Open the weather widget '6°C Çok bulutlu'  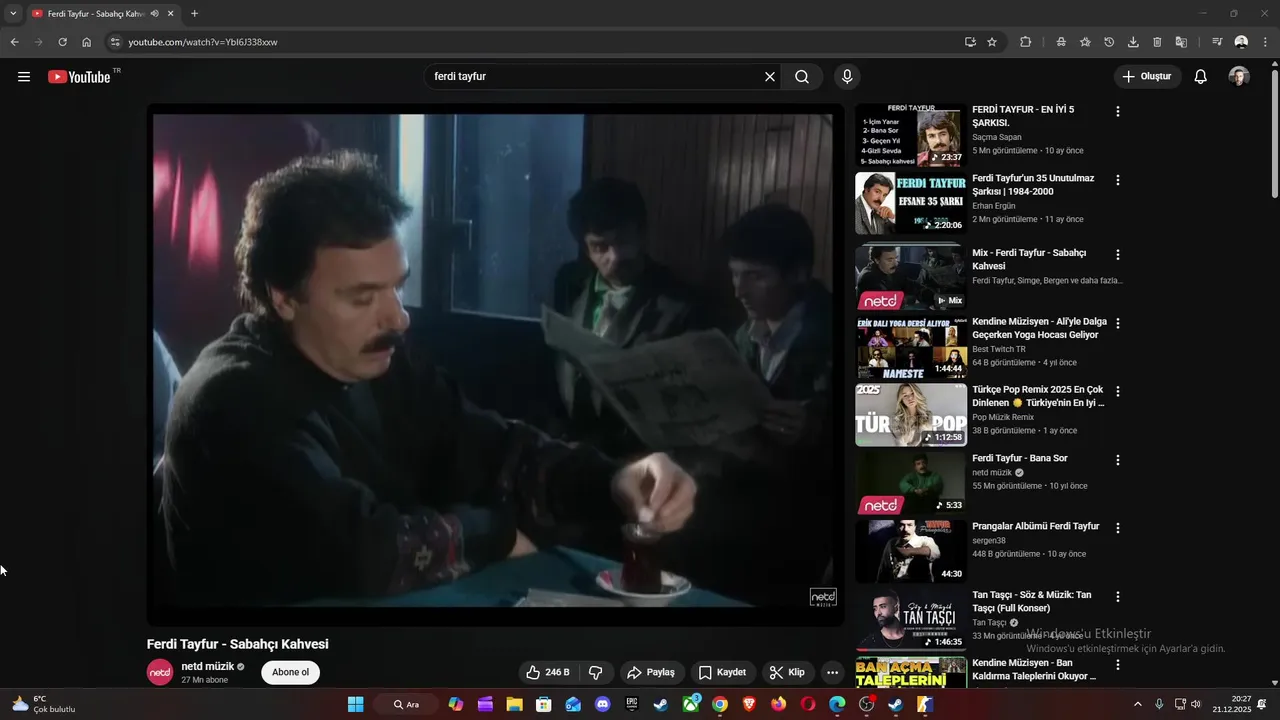click(x=43, y=704)
